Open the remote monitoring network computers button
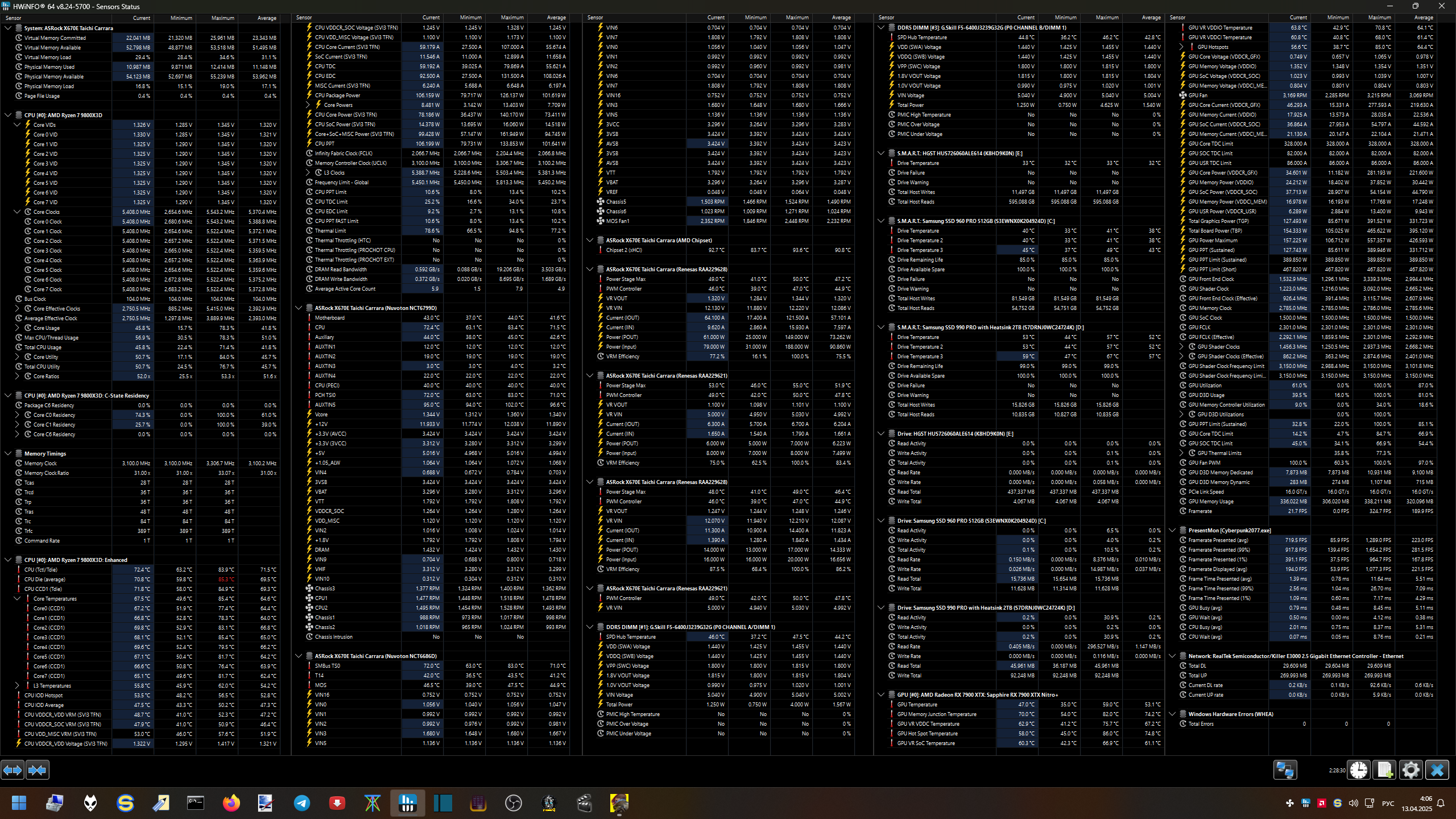The width and height of the screenshot is (1456, 819). click(x=1285, y=770)
